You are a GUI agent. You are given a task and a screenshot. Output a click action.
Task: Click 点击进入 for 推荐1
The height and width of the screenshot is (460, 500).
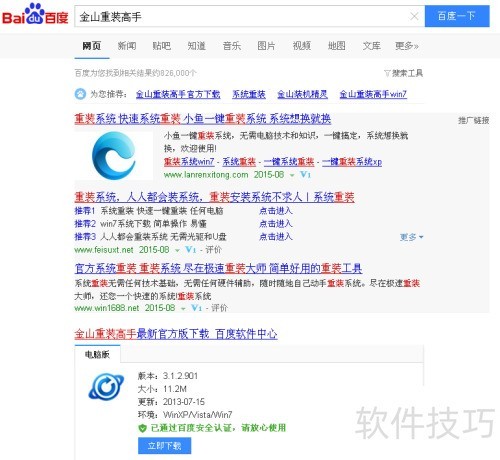coord(276,211)
